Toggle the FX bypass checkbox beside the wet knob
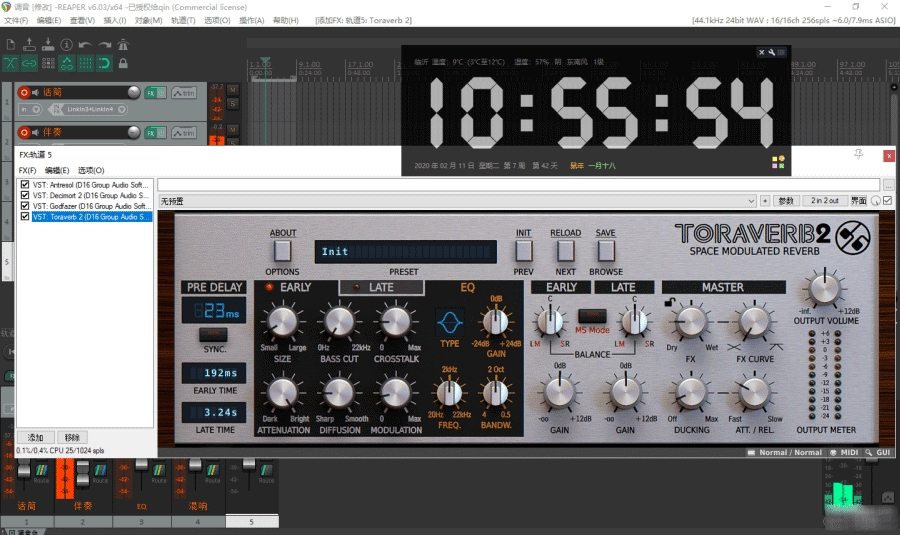This screenshot has width=900, height=535. coord(887,200)
